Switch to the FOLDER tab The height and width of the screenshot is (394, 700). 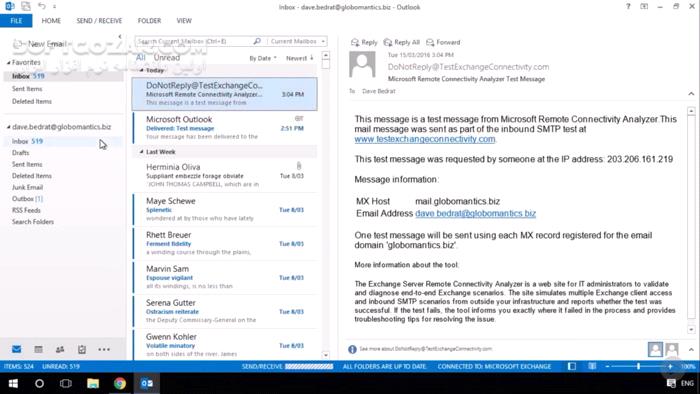[x=150, y=21]
